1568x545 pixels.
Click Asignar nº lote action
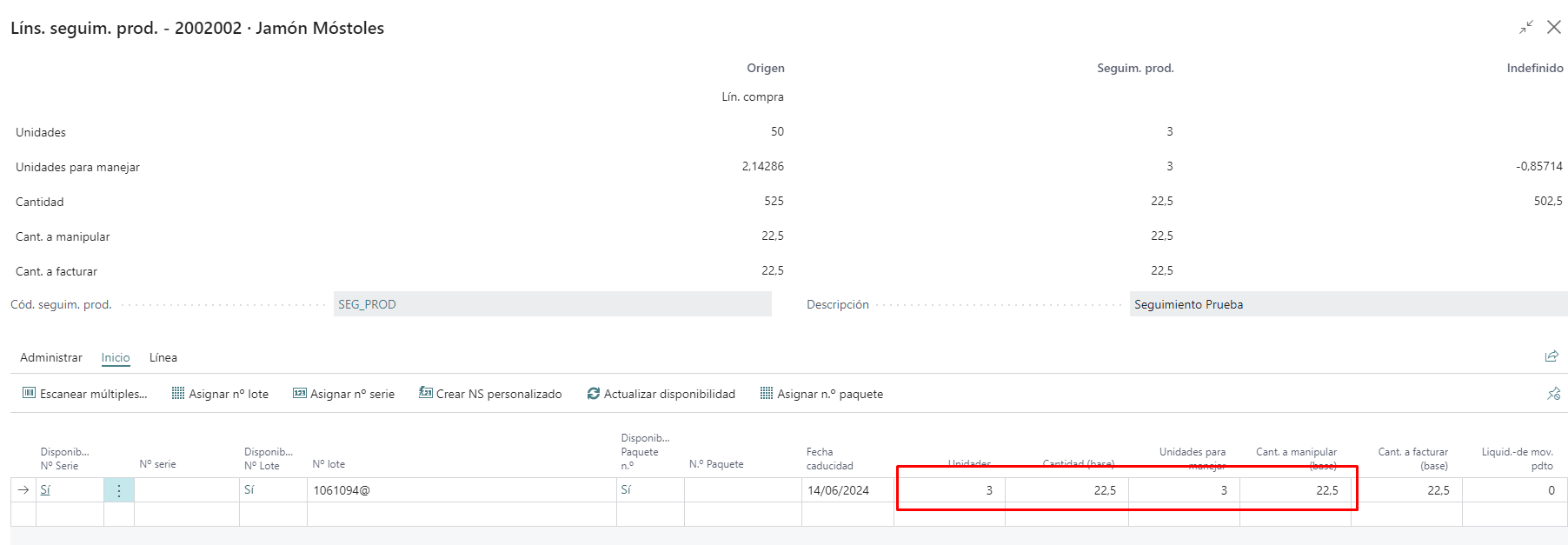(x=221, y=394)
